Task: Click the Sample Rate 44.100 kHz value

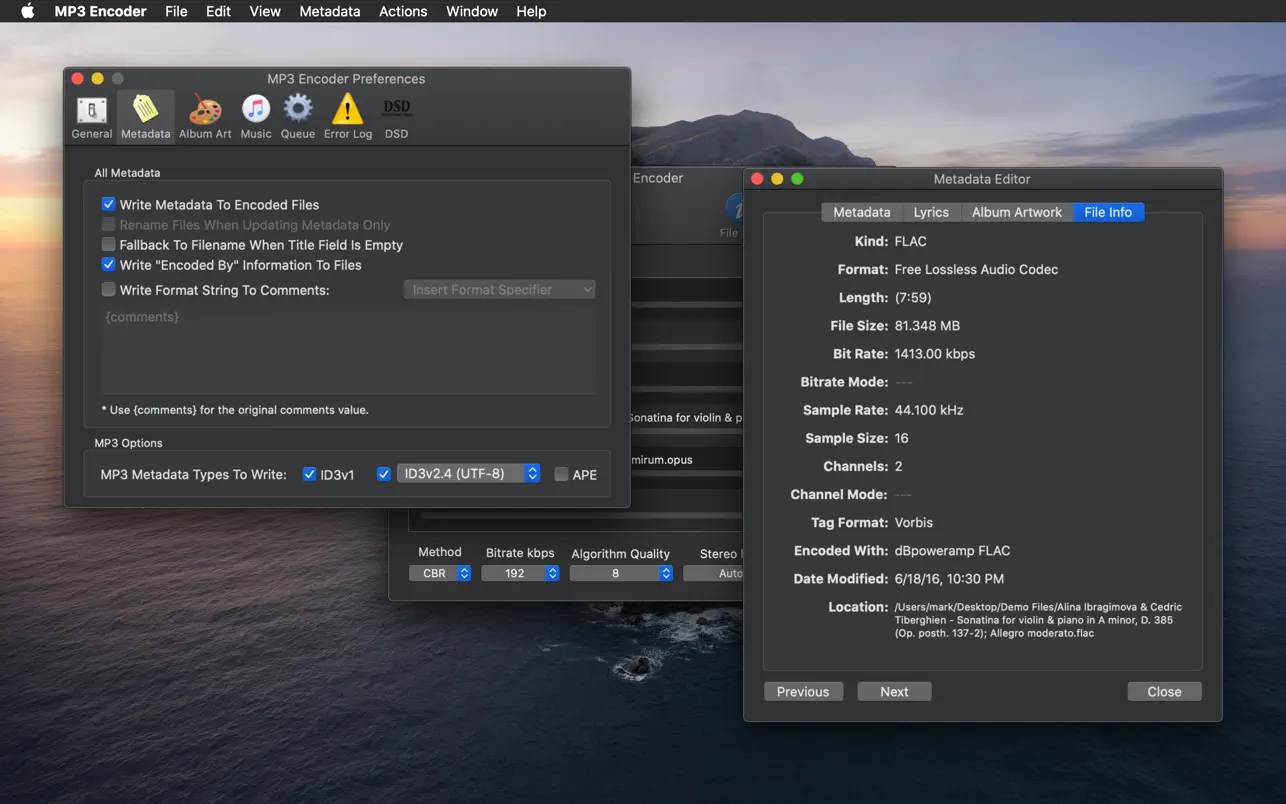Action: pos(929,410)
